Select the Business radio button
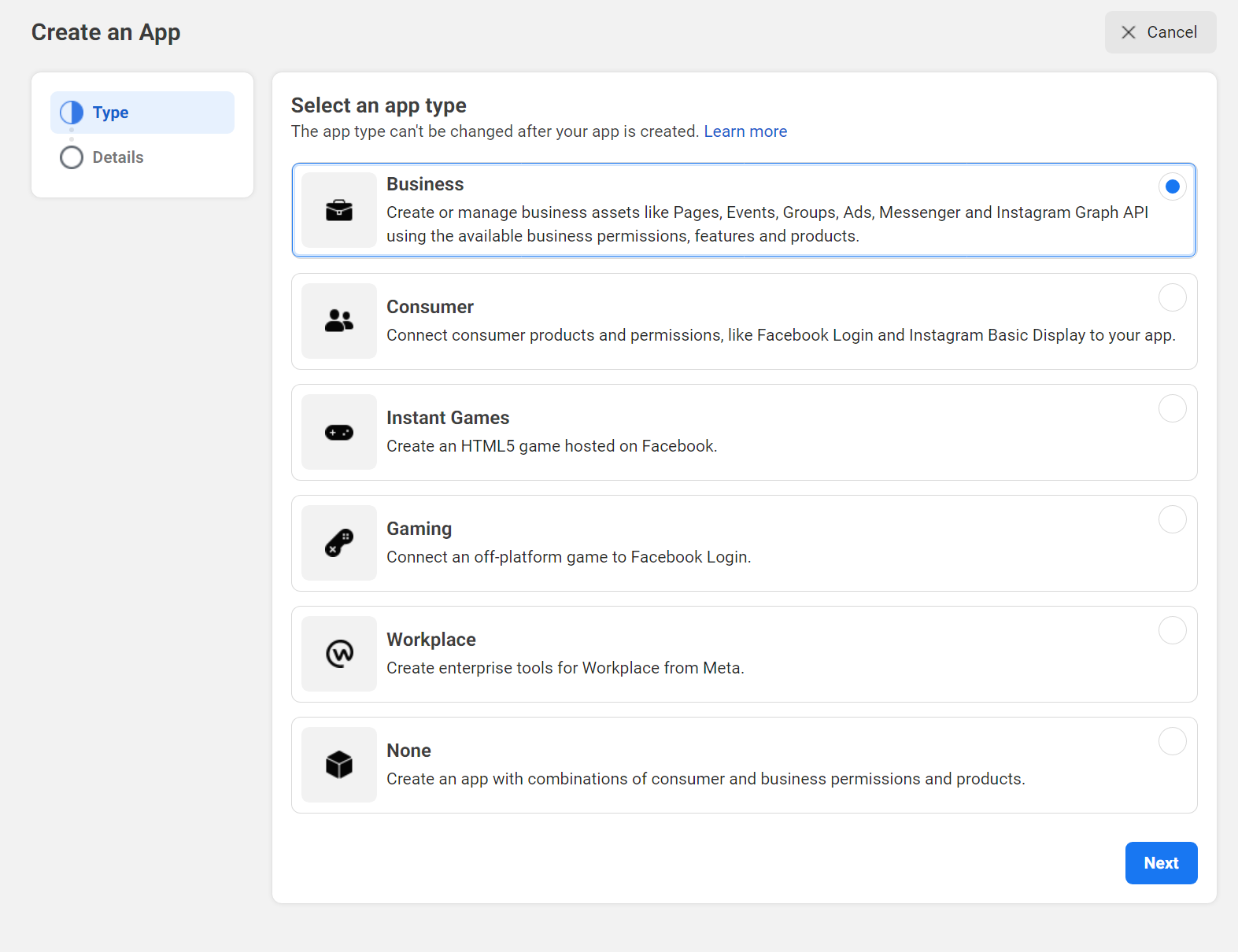This screenshot has height=952, width=1238. [x=1172, y=186]
